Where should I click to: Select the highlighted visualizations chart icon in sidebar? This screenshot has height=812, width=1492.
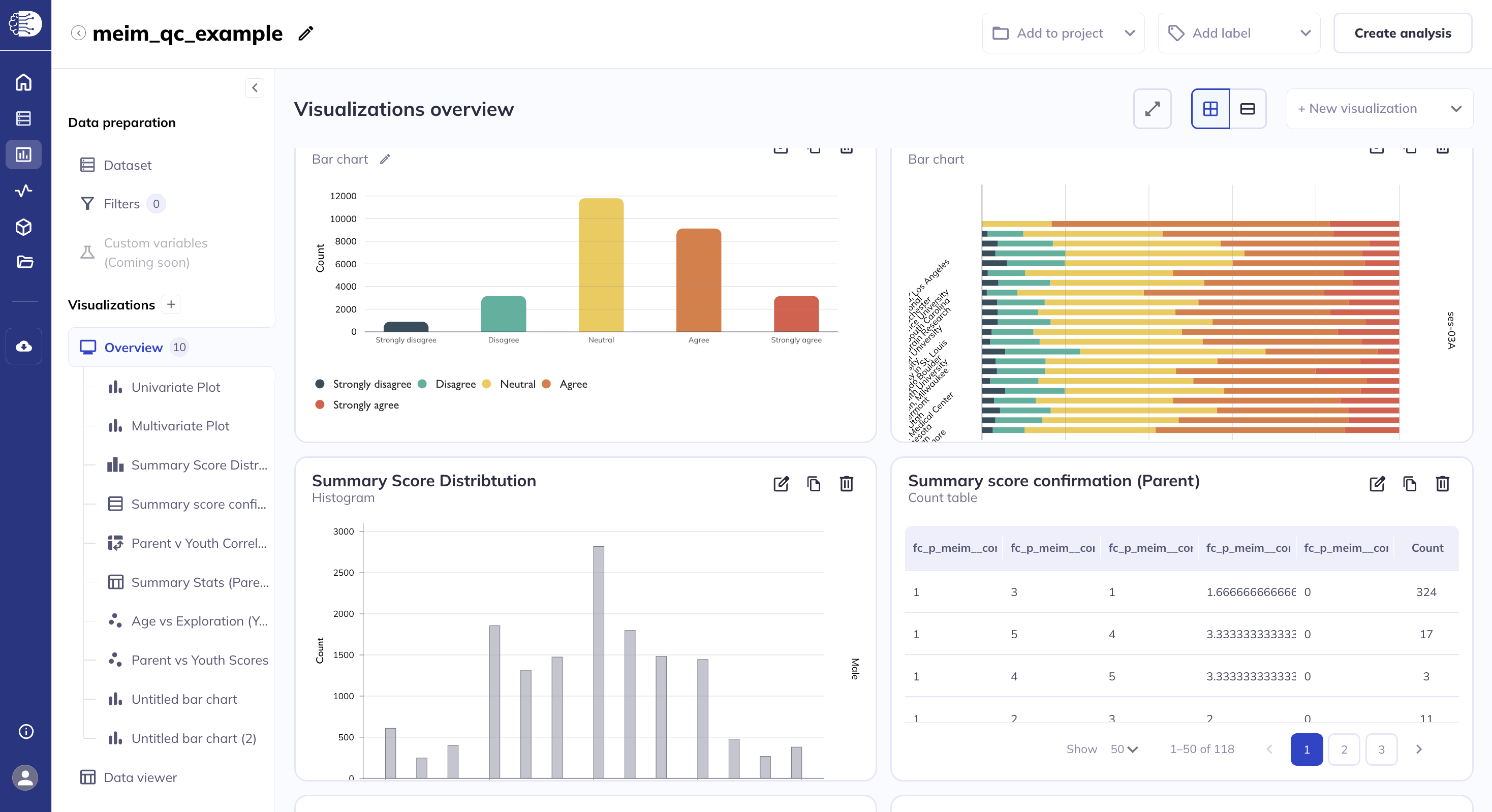[x=24, y=154]
